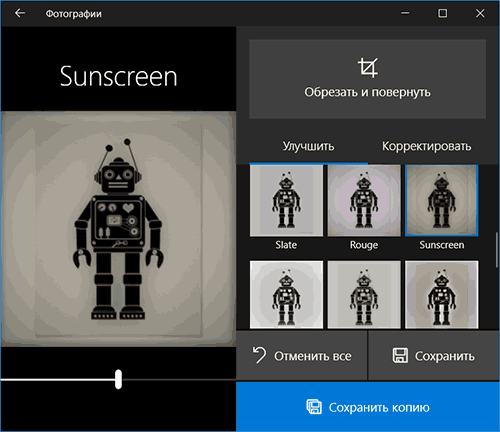
Task: Click the Отменить все button
Action: tap(301, 356)
